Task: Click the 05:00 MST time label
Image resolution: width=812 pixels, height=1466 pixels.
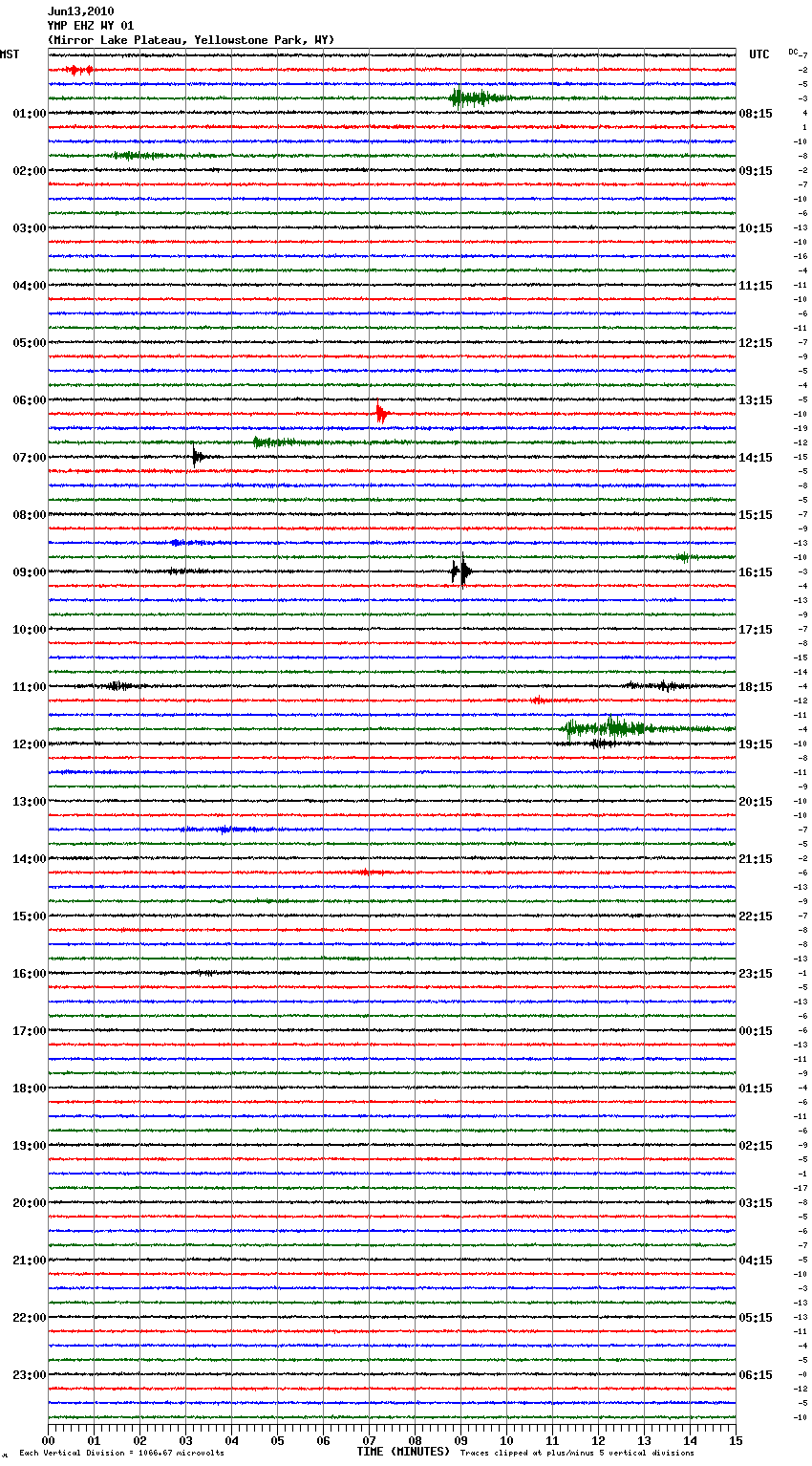Action: click(x=30, y=343)
